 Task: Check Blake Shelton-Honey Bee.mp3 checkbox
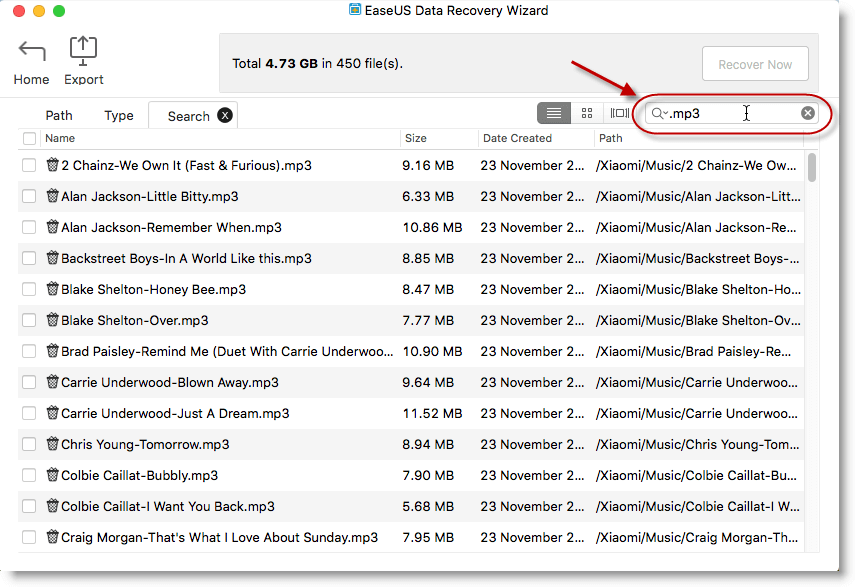29,289
